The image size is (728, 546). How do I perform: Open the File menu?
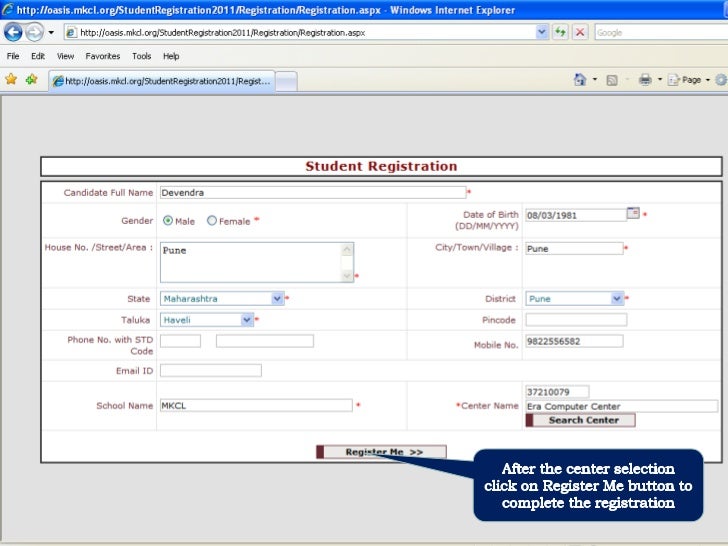13,56
